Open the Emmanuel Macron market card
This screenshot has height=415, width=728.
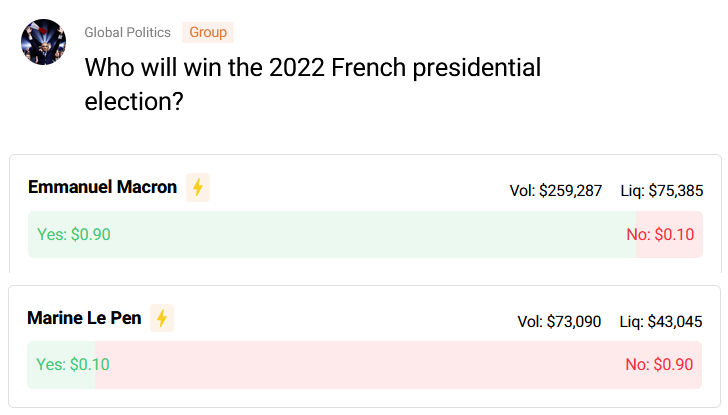pyautogui.click(x=365, y=214)
